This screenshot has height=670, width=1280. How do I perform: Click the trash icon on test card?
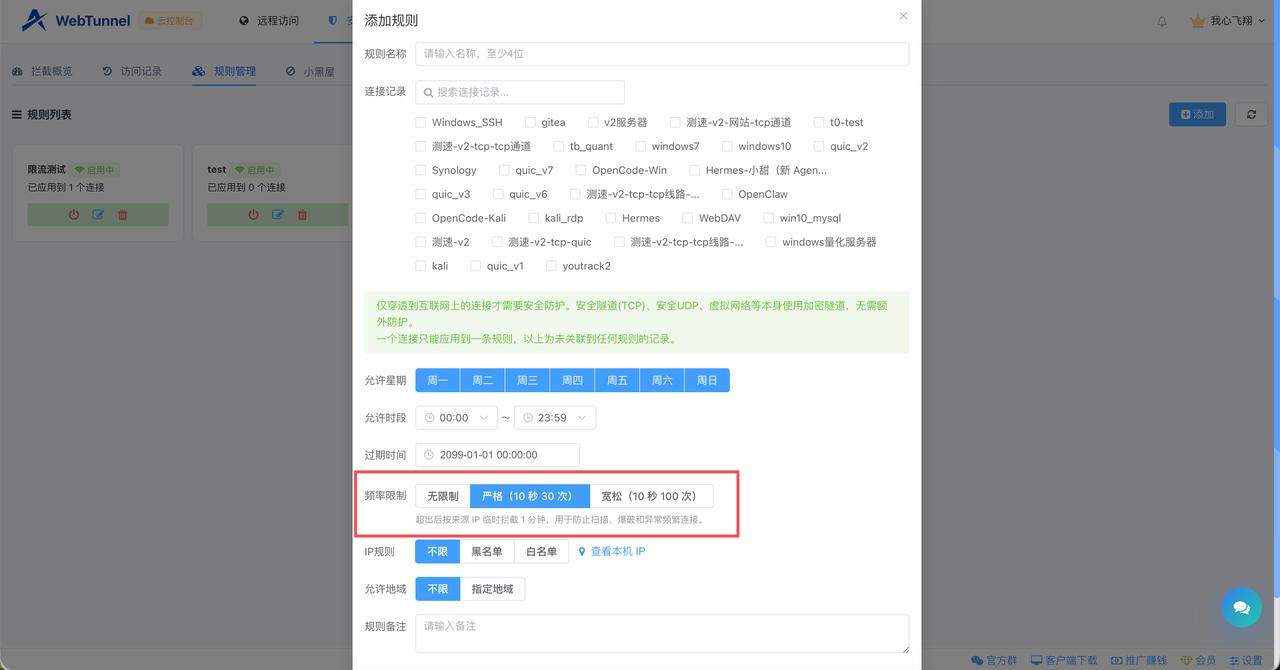303,215
